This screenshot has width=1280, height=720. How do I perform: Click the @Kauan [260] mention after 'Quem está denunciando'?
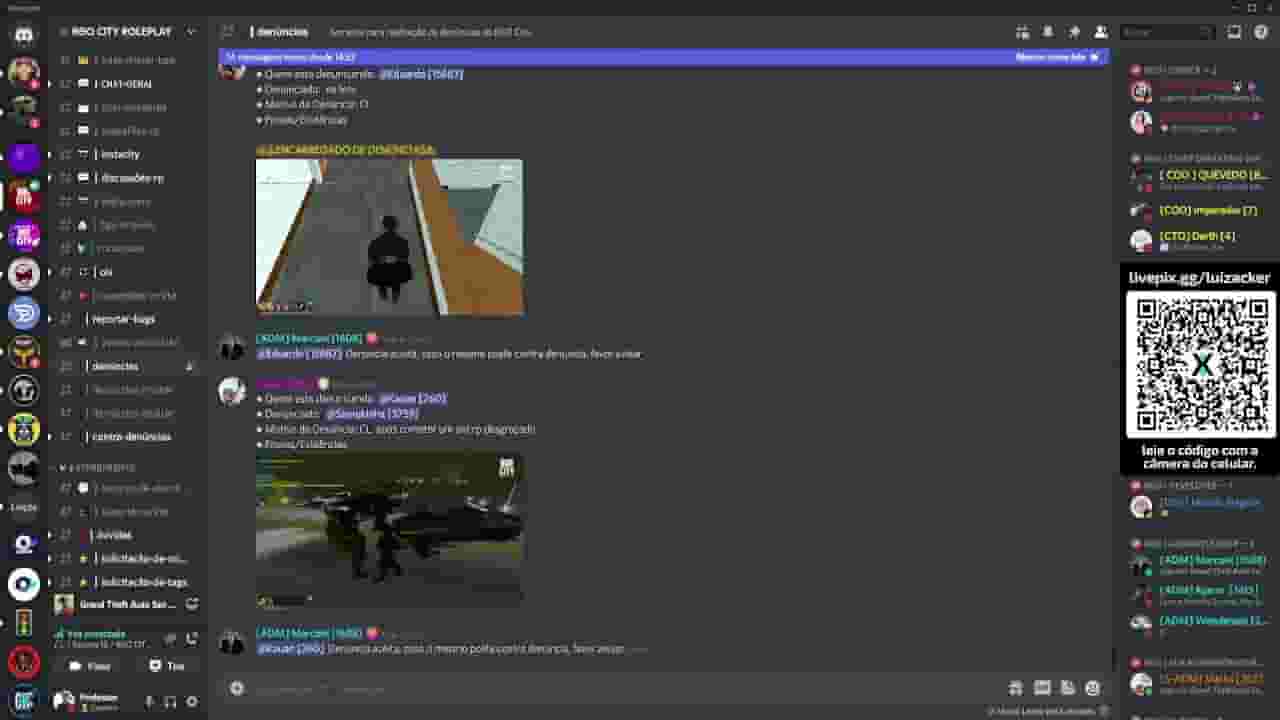pos(413,398)
